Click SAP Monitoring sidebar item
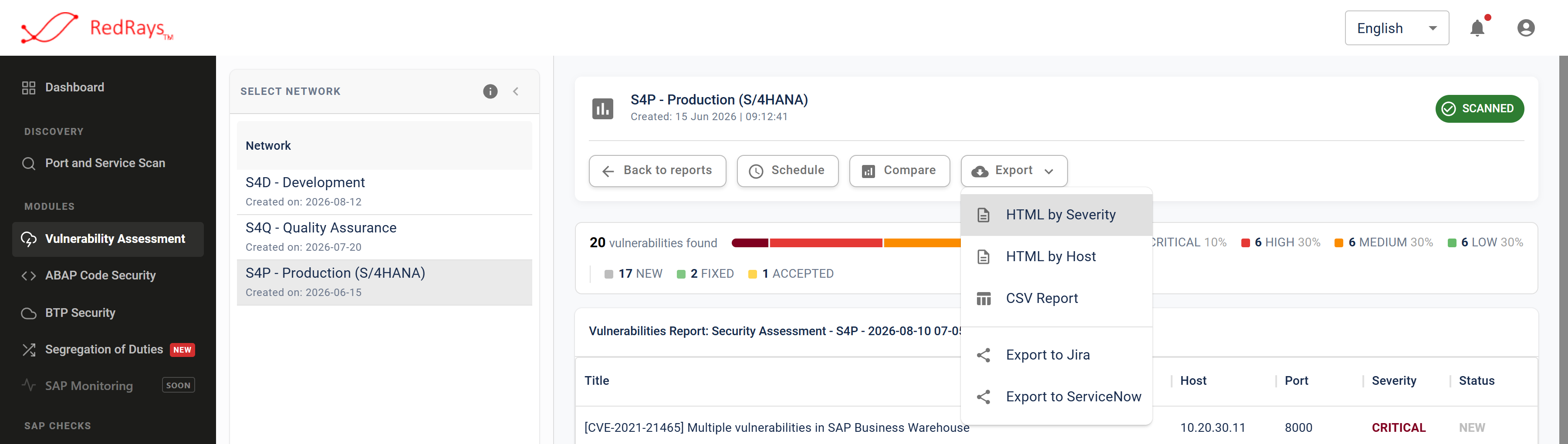Viewport: 1568px width, 444px height. (x=108, y=386)
